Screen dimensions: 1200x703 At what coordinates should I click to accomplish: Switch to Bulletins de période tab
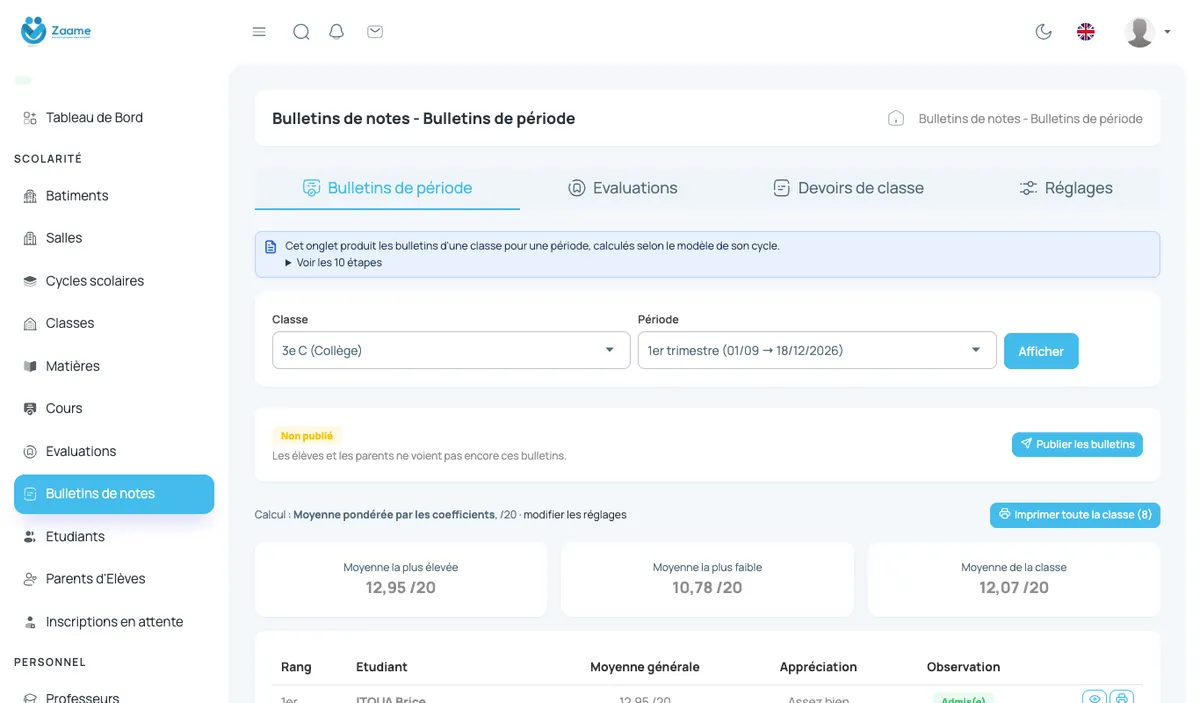[x=388, y=188]
